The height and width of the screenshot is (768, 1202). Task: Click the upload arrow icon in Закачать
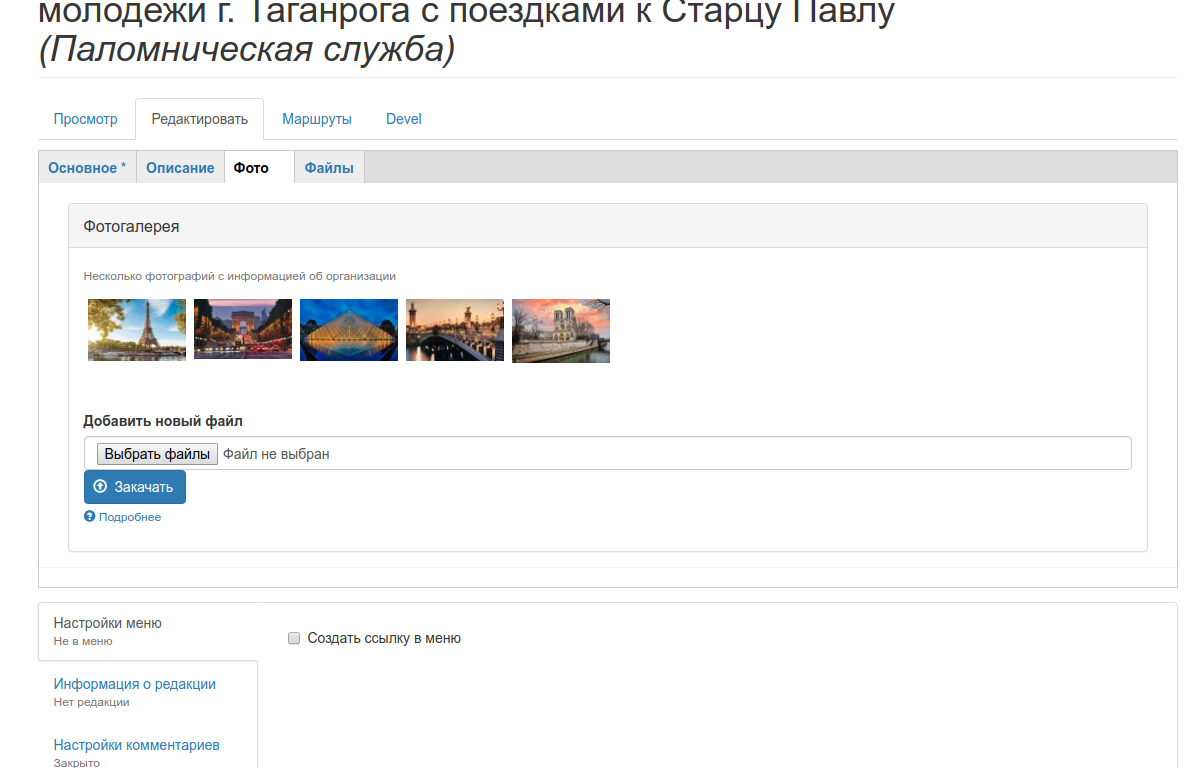[x=100, y=487]
